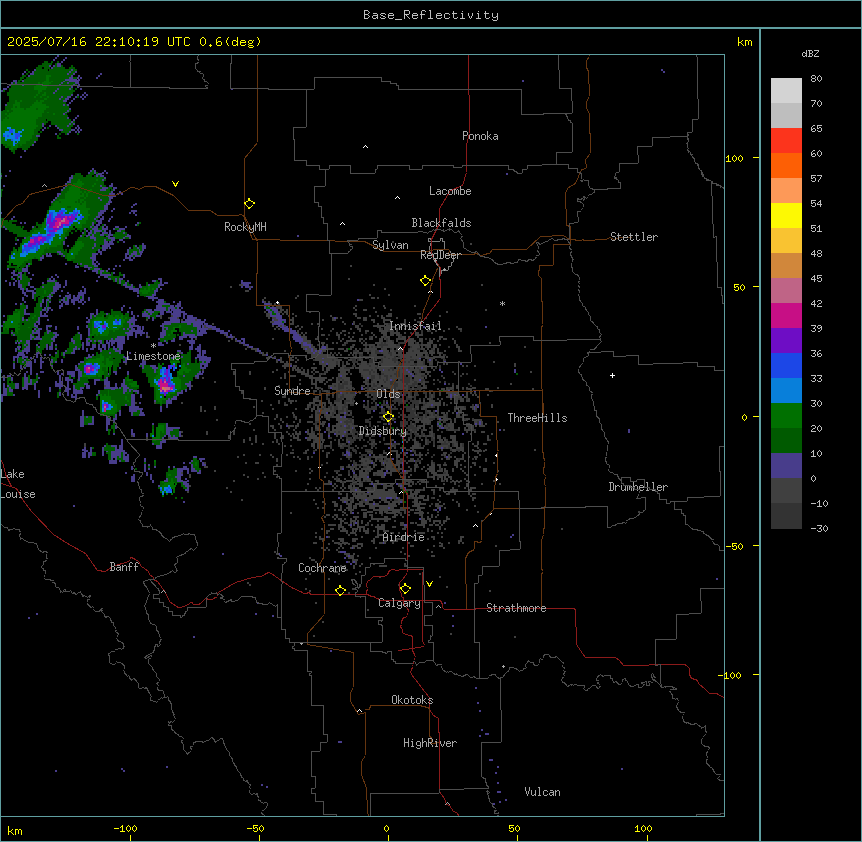The height and width of the screenshot is (842, 862).
Task: Click the Okotoks town label
Action: (x=412, y=700)
